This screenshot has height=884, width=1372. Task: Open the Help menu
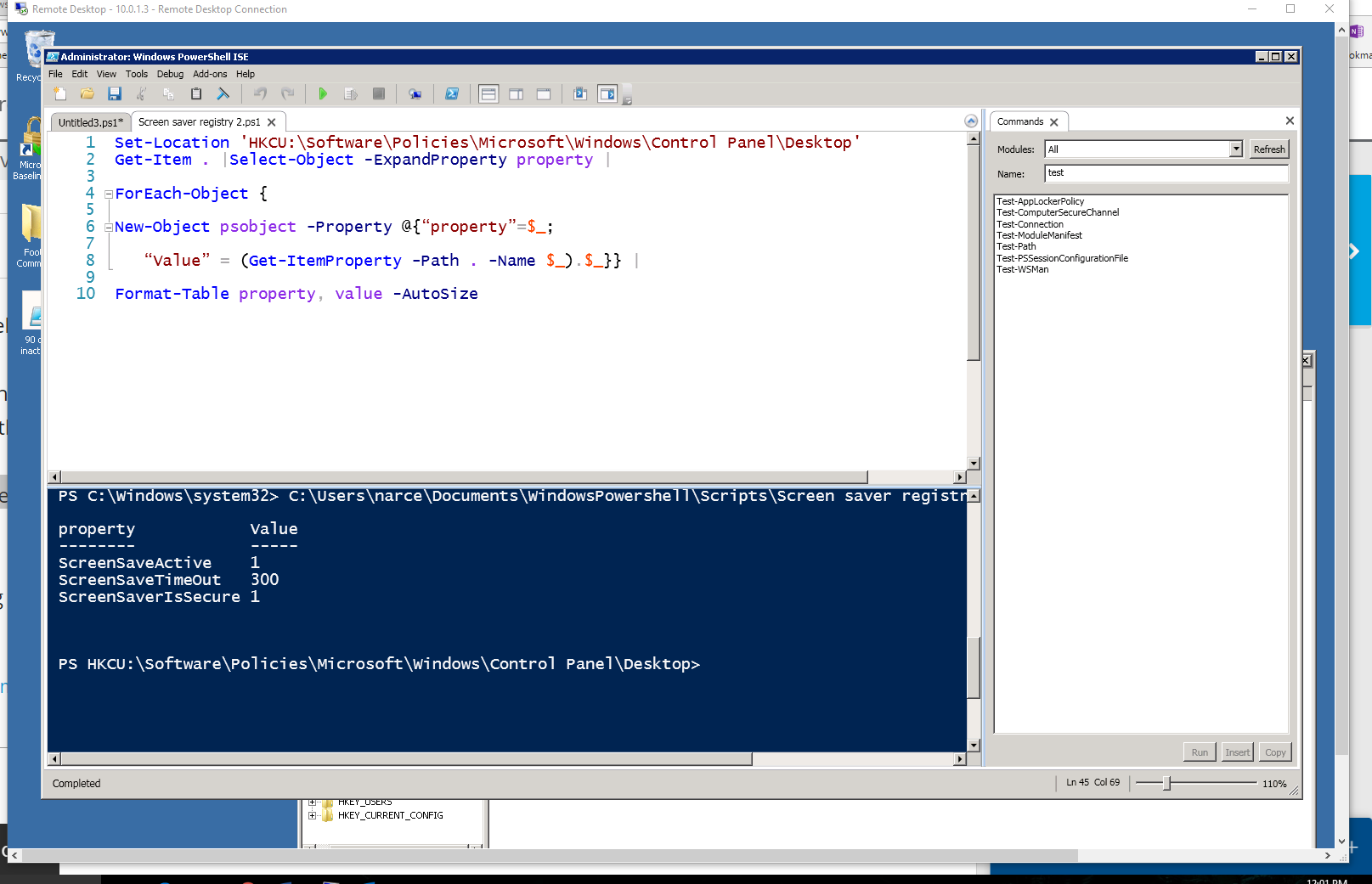coord(246,74)
